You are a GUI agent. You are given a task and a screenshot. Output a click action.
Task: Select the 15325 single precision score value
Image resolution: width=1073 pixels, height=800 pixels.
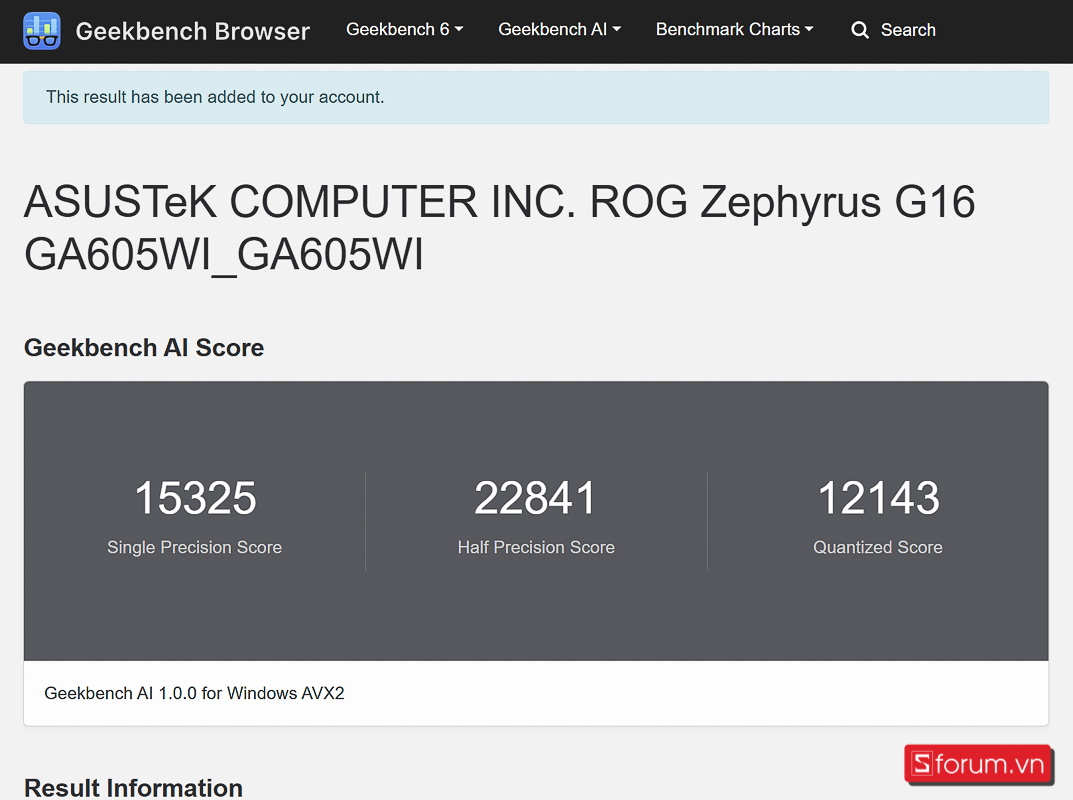(195, 498)
